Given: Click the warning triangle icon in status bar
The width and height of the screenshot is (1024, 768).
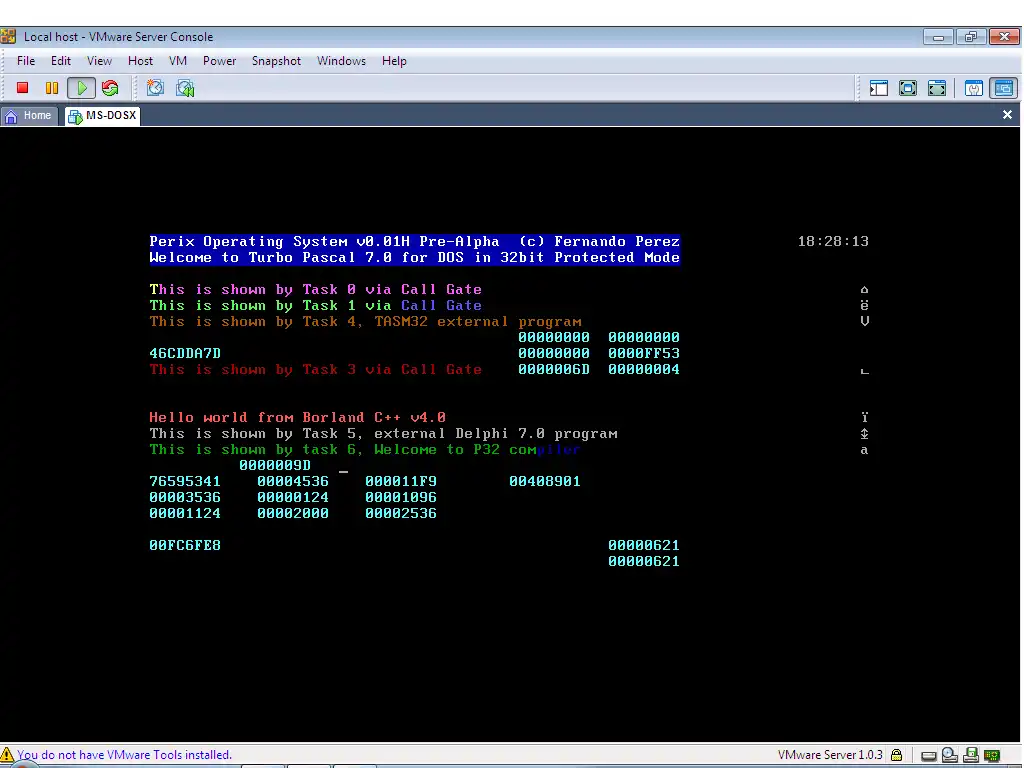Looking at the screenshot, I should click(x=7, y=754).
